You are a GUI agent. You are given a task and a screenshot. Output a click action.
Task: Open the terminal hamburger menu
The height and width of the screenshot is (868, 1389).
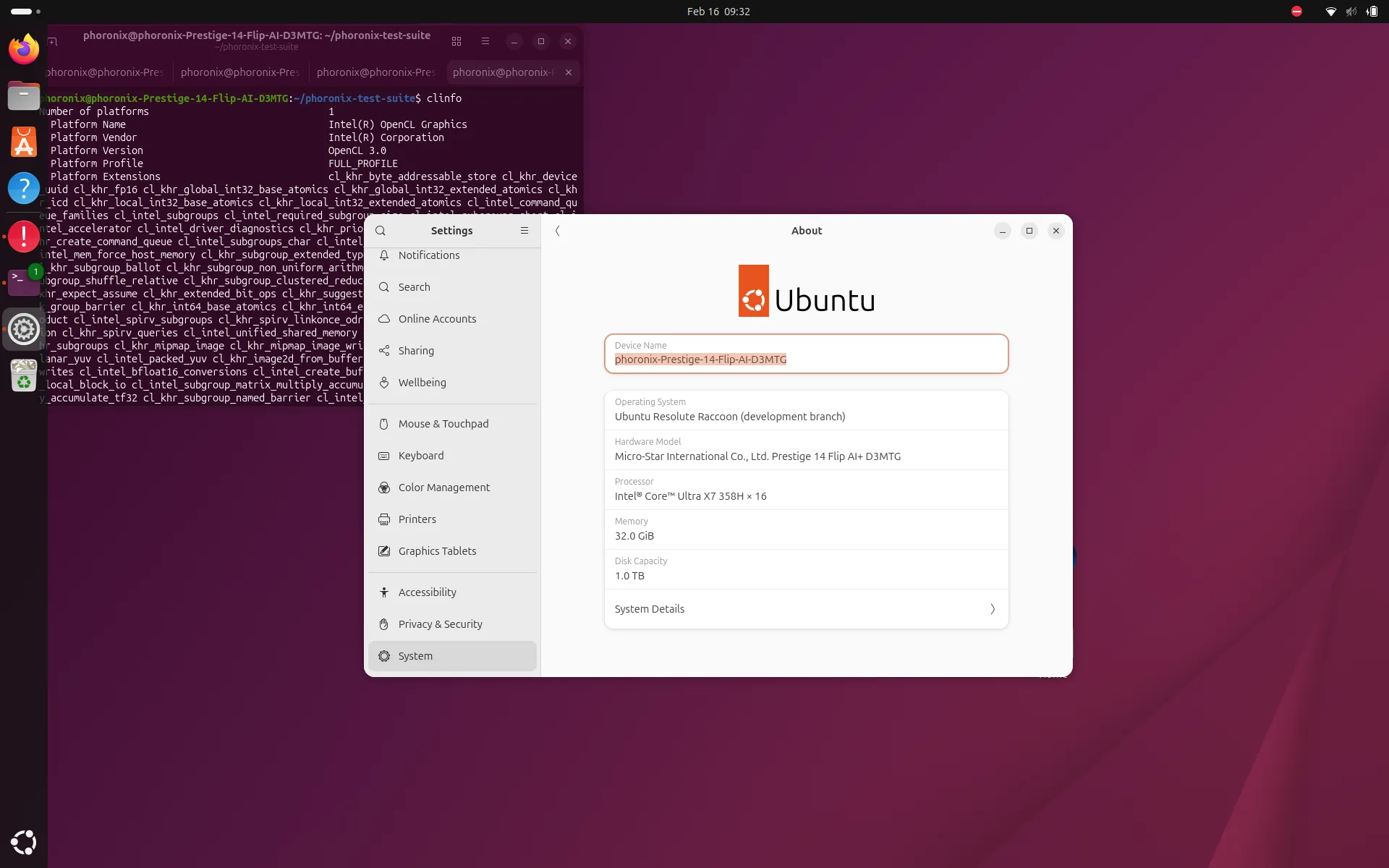[485, 41]
